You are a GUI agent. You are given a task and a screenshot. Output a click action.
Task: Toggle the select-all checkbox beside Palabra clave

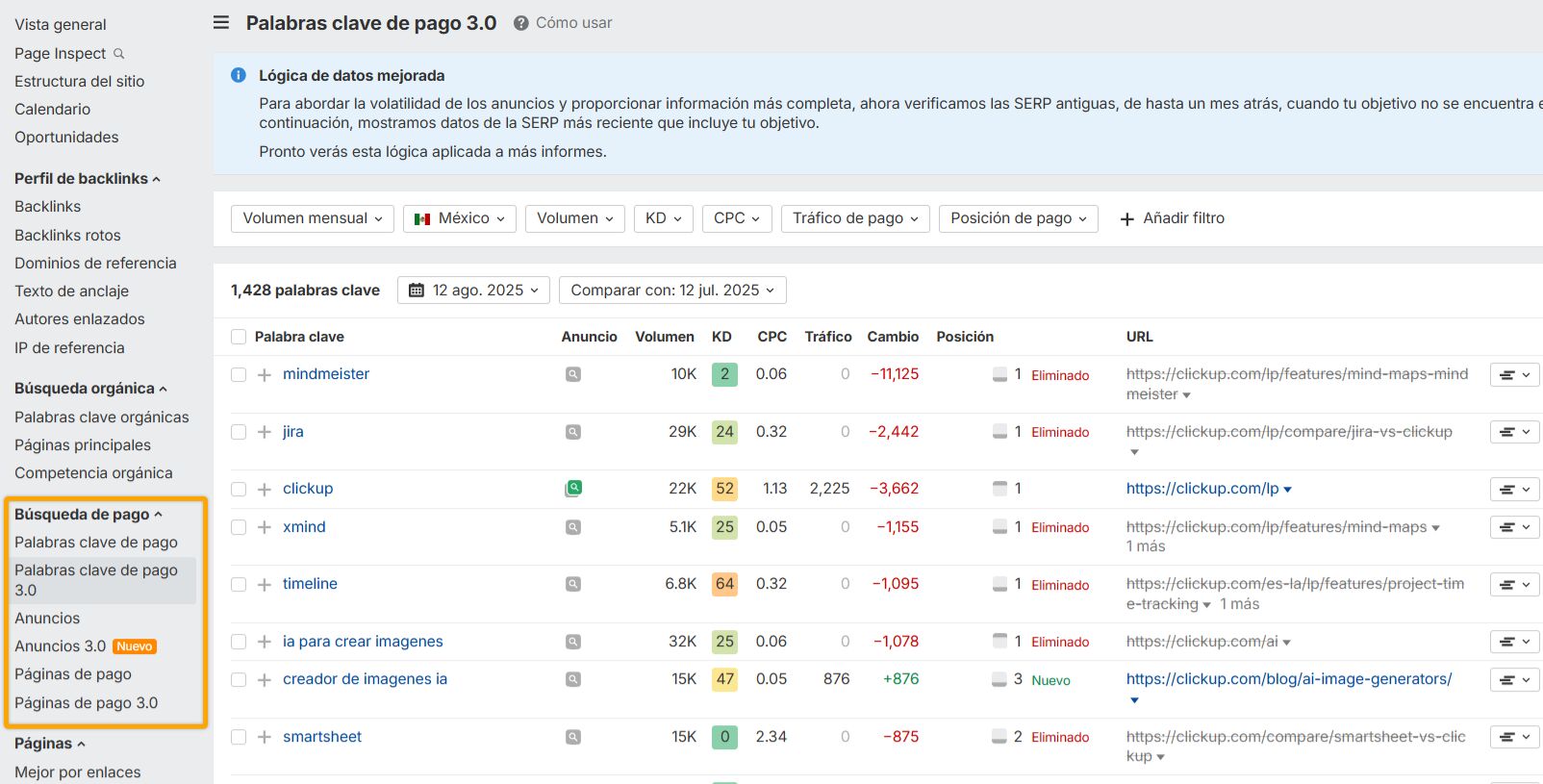239,337
